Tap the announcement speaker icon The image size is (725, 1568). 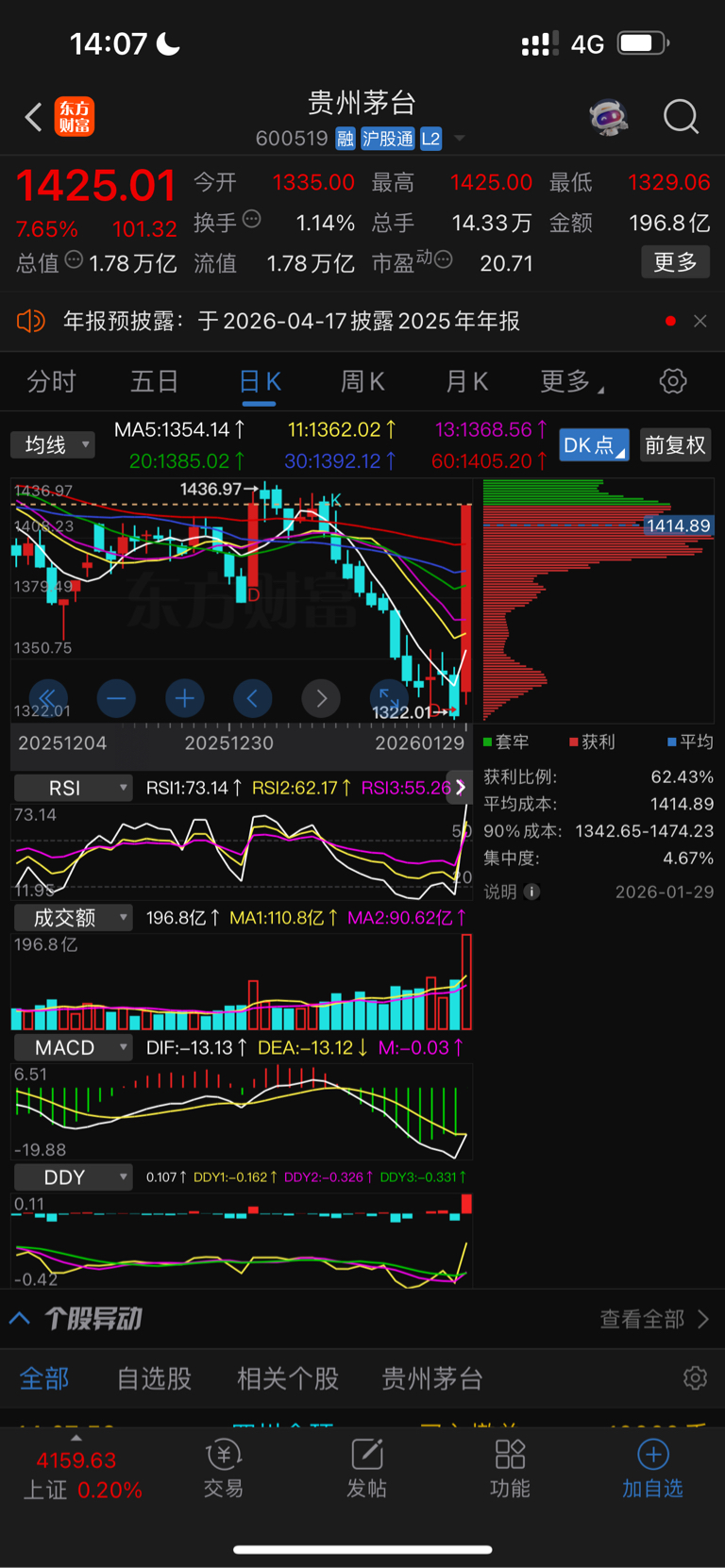click(31, 321)
